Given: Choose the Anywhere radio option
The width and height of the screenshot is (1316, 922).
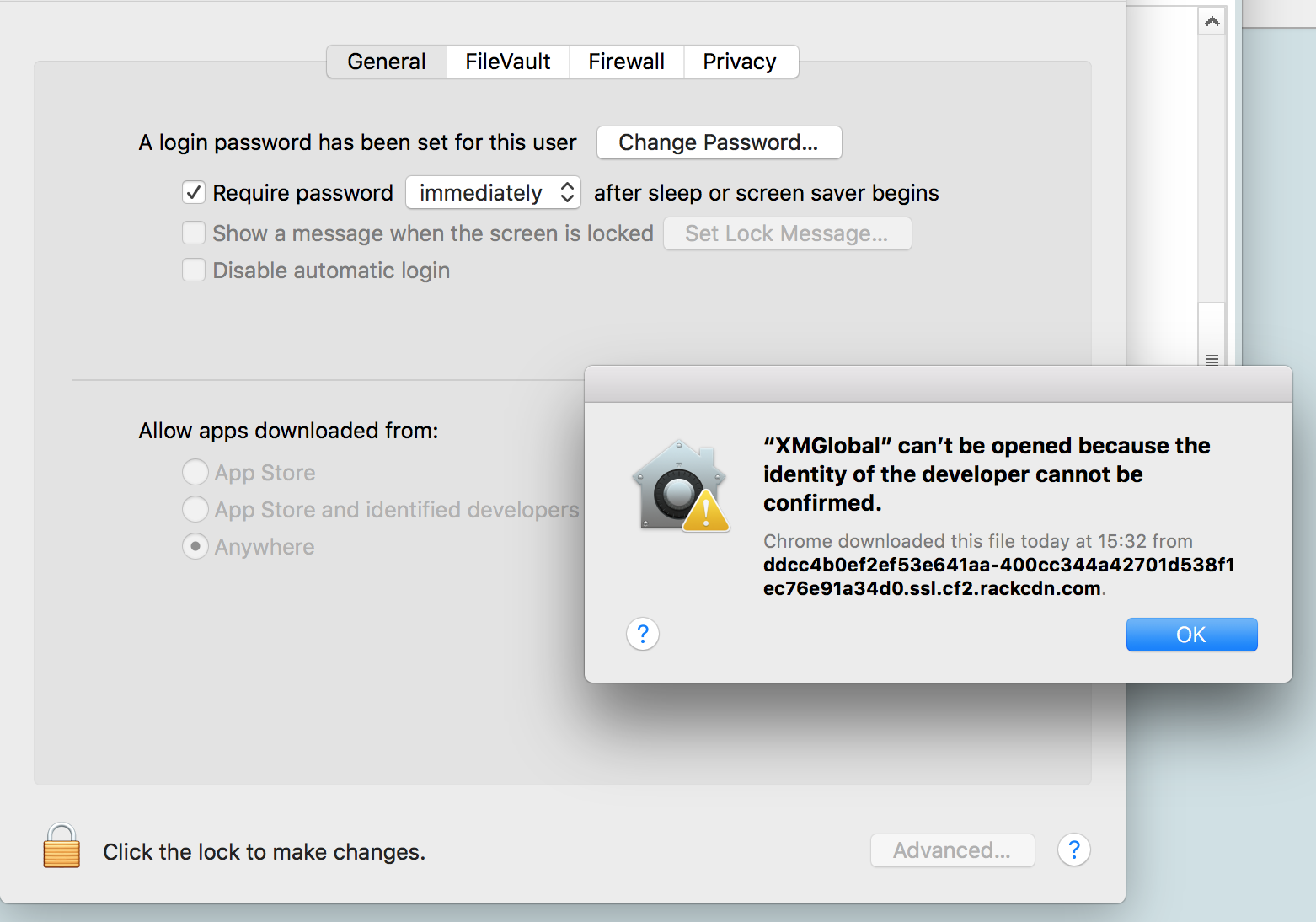Looking at the screenshot, I should pyautogui.click(x=195, y=546).
